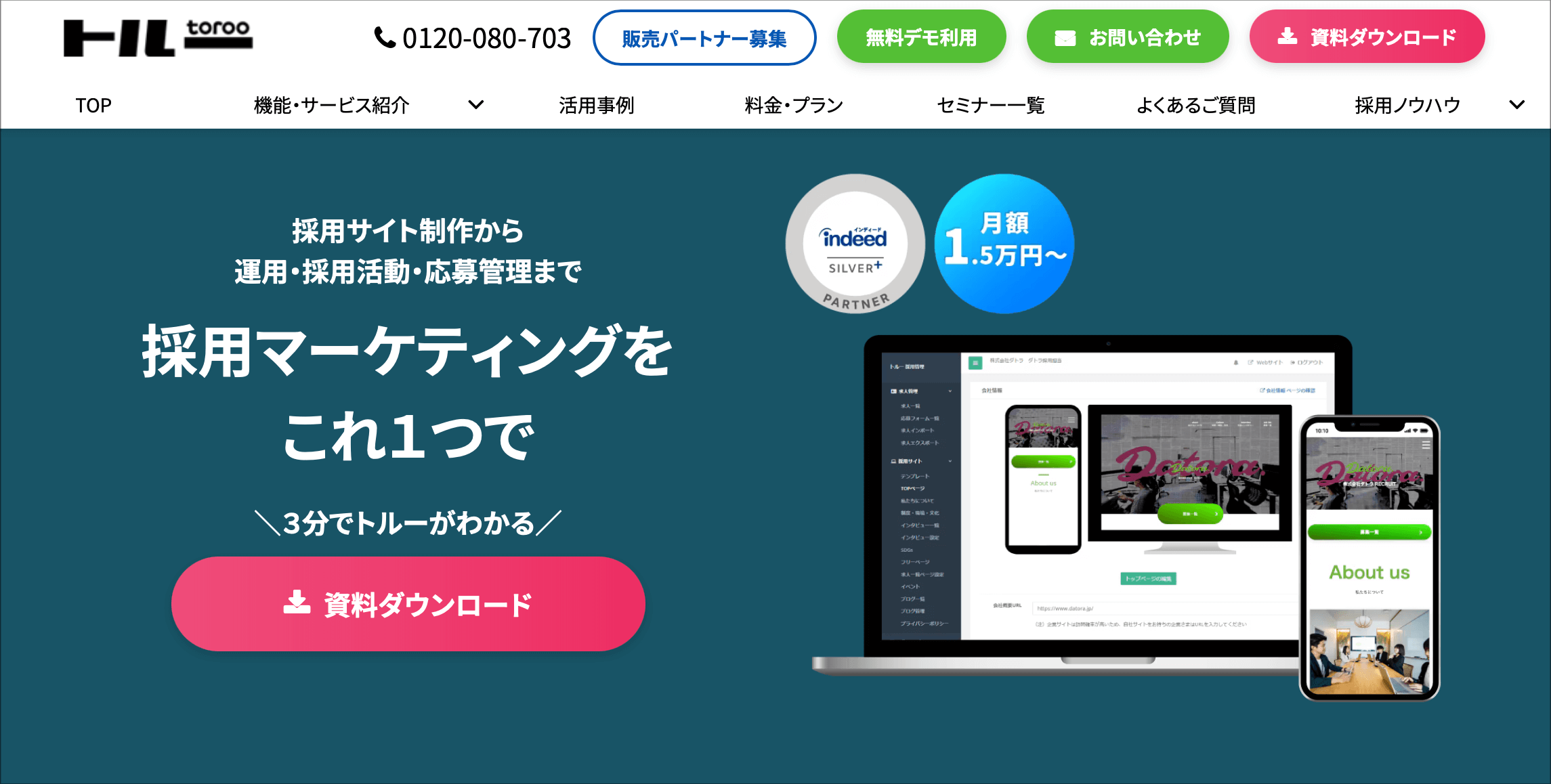The image size is (1551, 784).
Task: Click the よくあるご質問 navigation link
Action: pyautogui.click(x=1199, y=104)
